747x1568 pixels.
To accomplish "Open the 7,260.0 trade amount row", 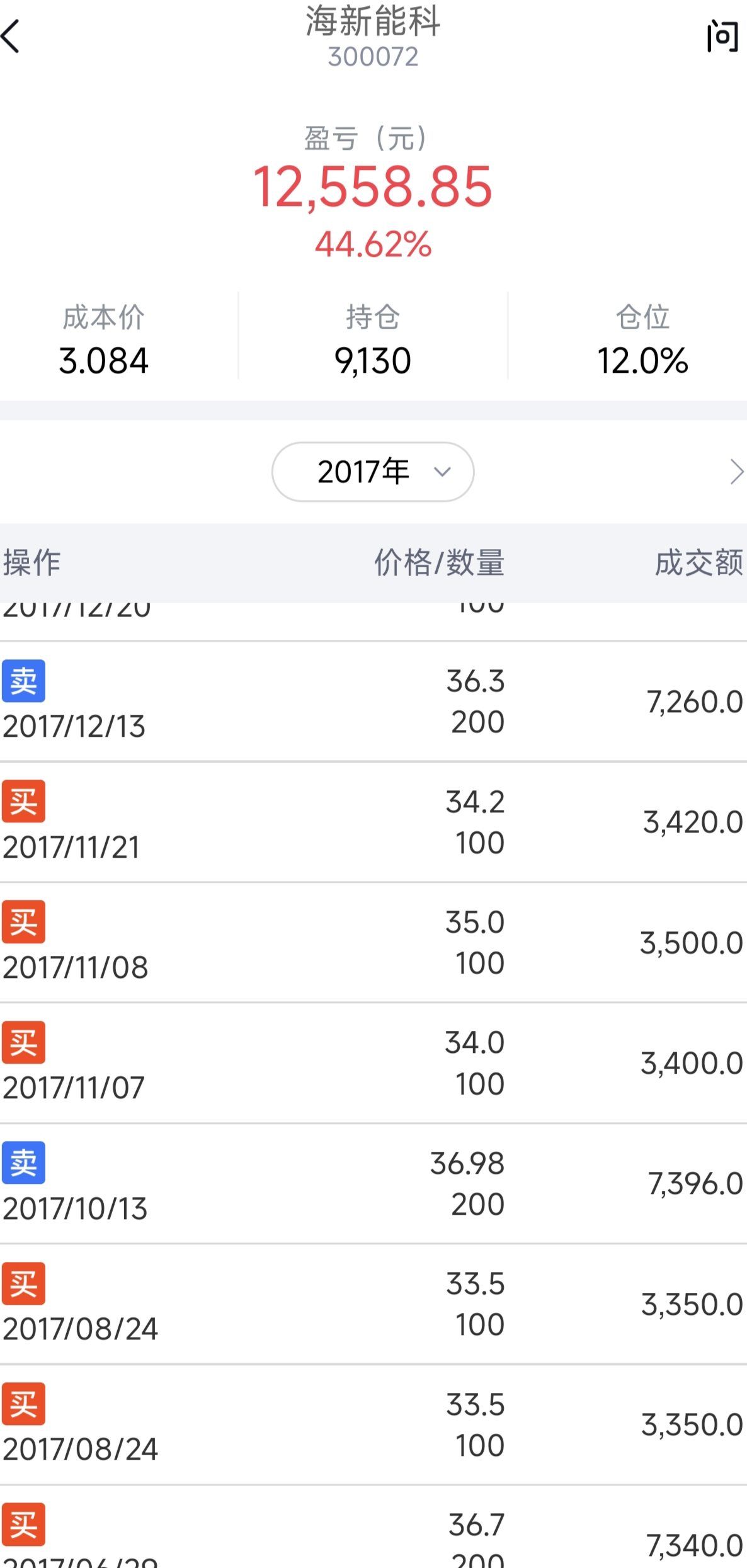I will (x=694, y=702).
